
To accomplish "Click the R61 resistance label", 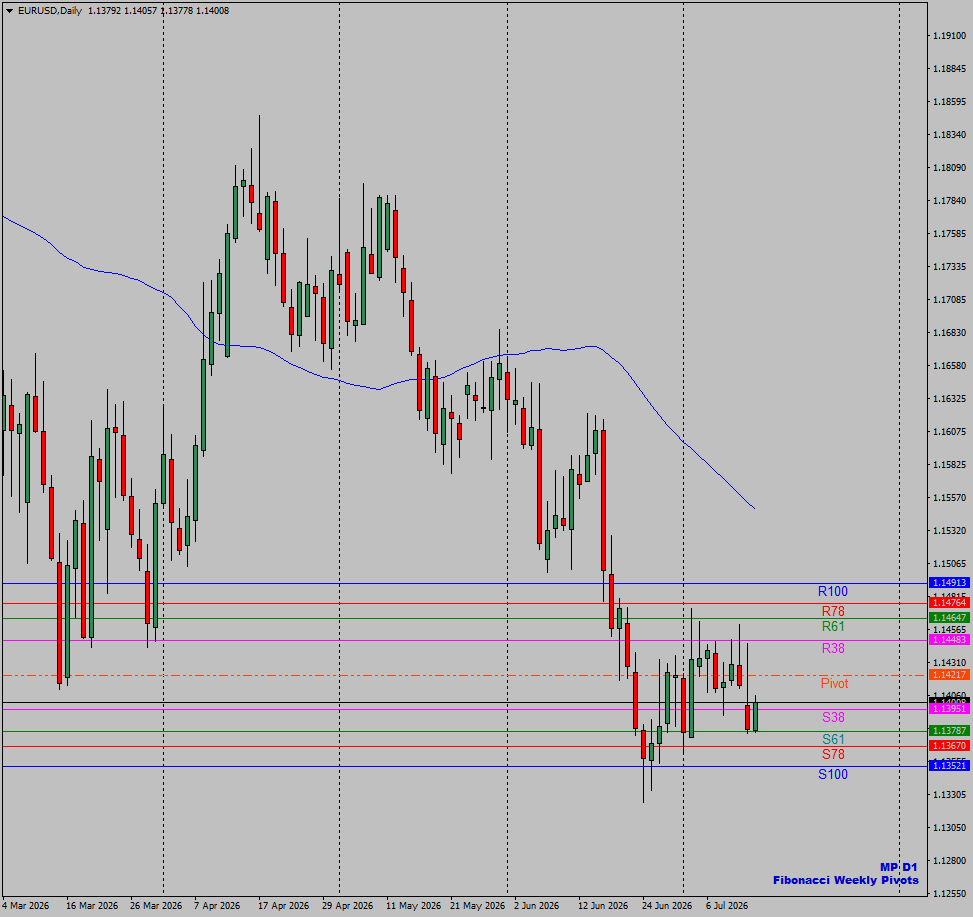I will pos(833,626).
